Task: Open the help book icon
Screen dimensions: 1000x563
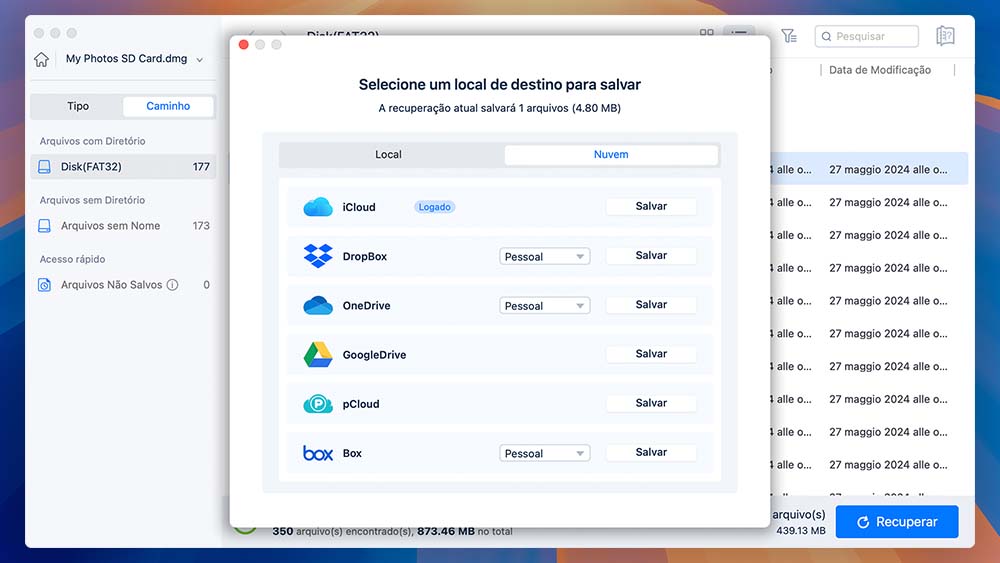Action: tap(945, 36)
